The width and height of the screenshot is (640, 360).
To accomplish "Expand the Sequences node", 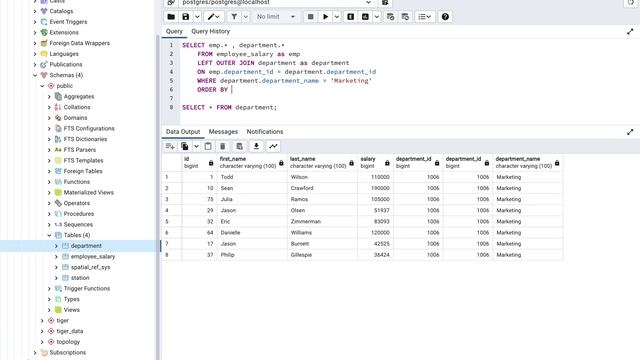I will (x=49, y=224).
